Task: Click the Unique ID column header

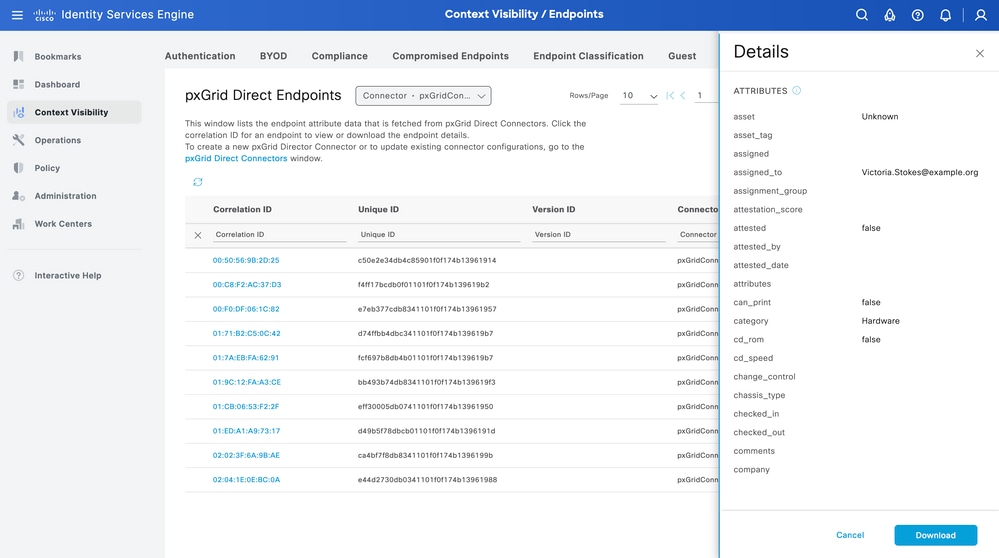Action: point(378,210)
